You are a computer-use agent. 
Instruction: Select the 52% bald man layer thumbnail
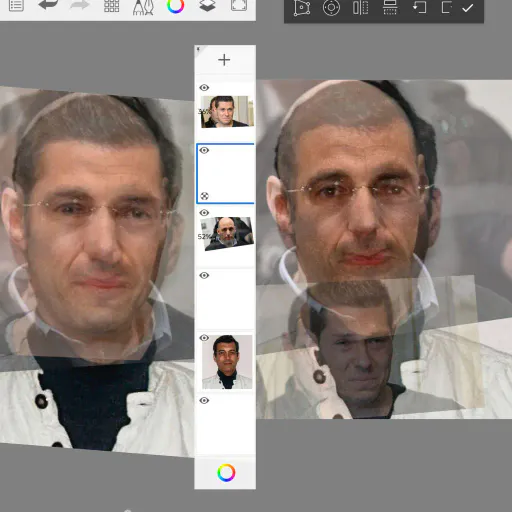pyautogui.click(x=227, y=234)
